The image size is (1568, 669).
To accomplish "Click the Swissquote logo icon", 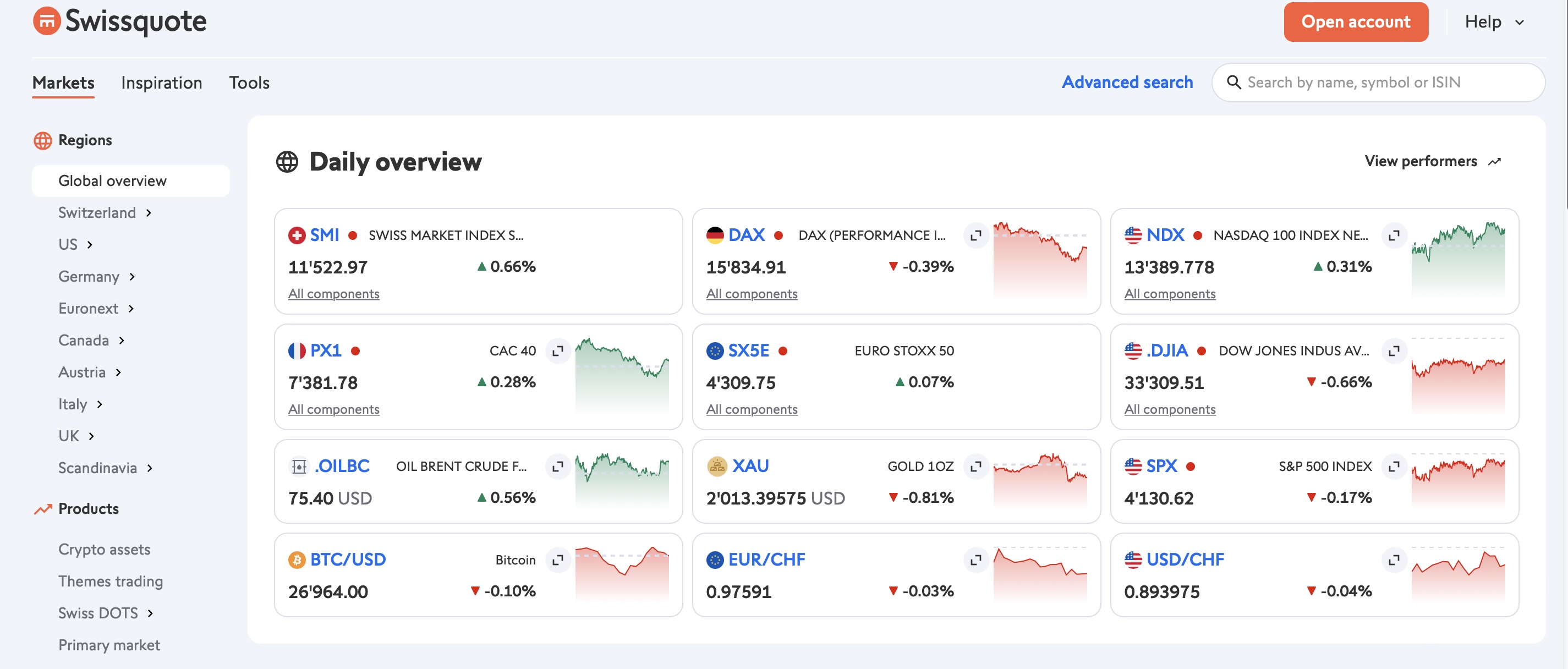I will pos(46,21).
